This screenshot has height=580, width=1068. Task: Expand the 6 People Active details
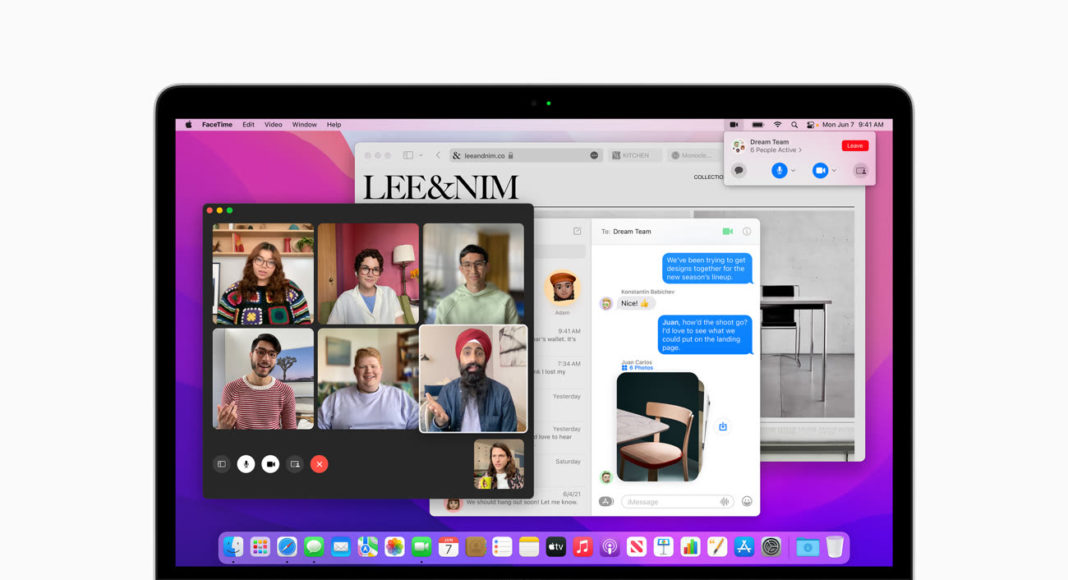pyautogui.click(x=776, y=150)
